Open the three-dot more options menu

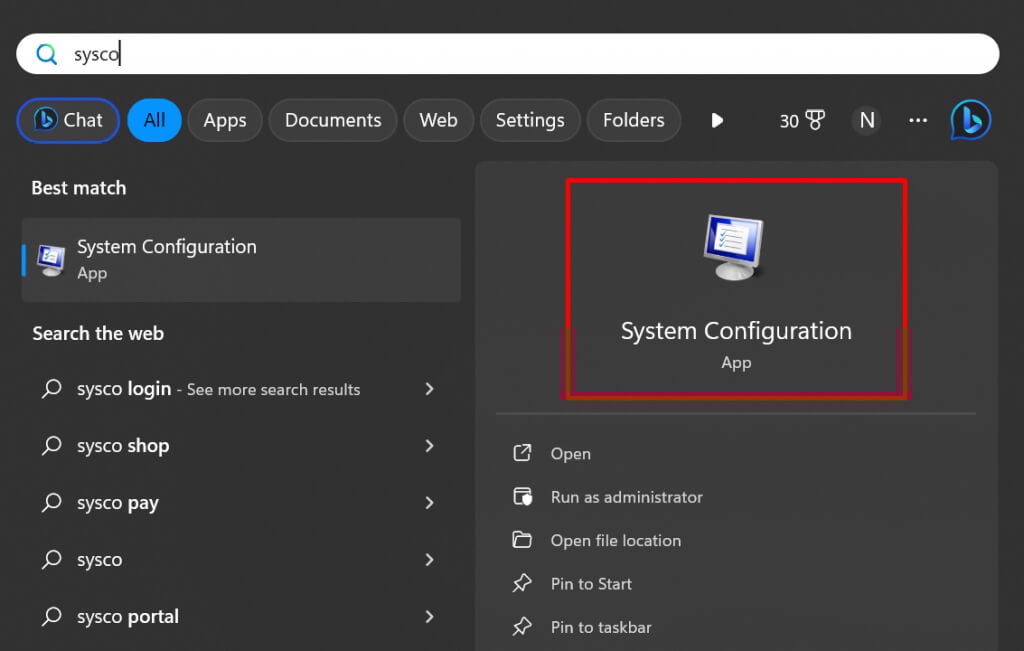pyautogui.click(x=918, y=120)
